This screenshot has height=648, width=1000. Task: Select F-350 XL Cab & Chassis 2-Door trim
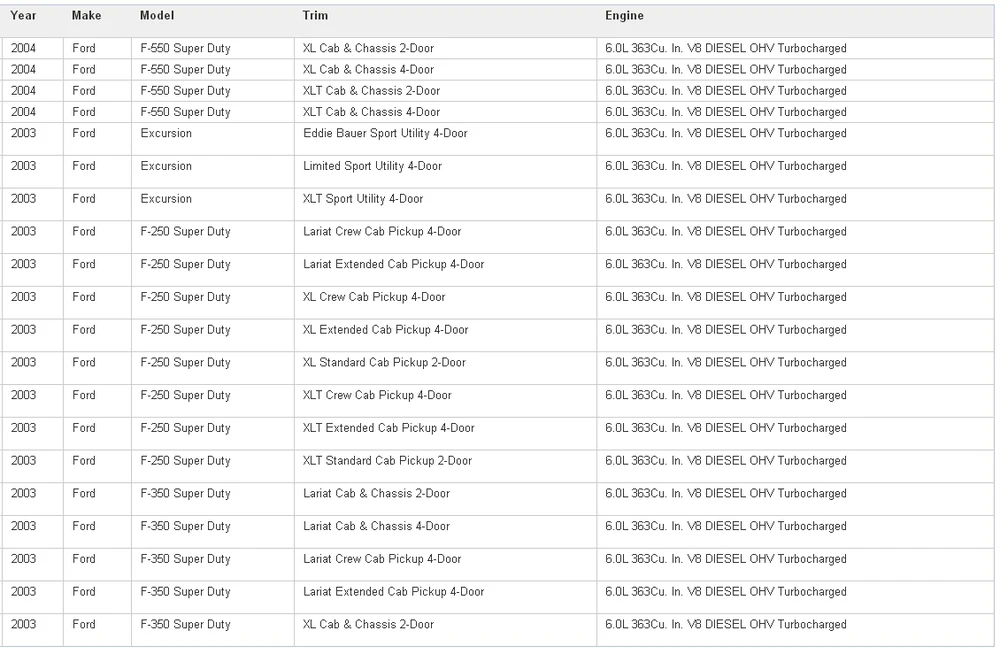tap(368, 624)
